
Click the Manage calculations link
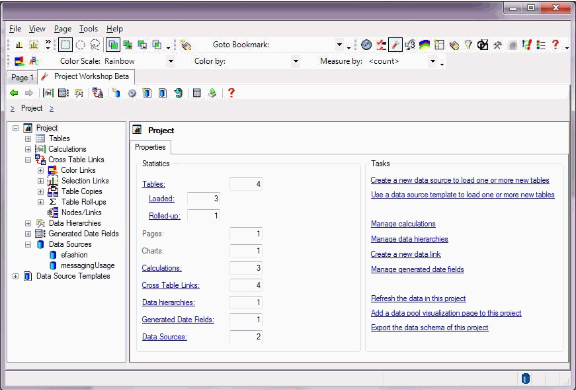[x=403, y=224]
